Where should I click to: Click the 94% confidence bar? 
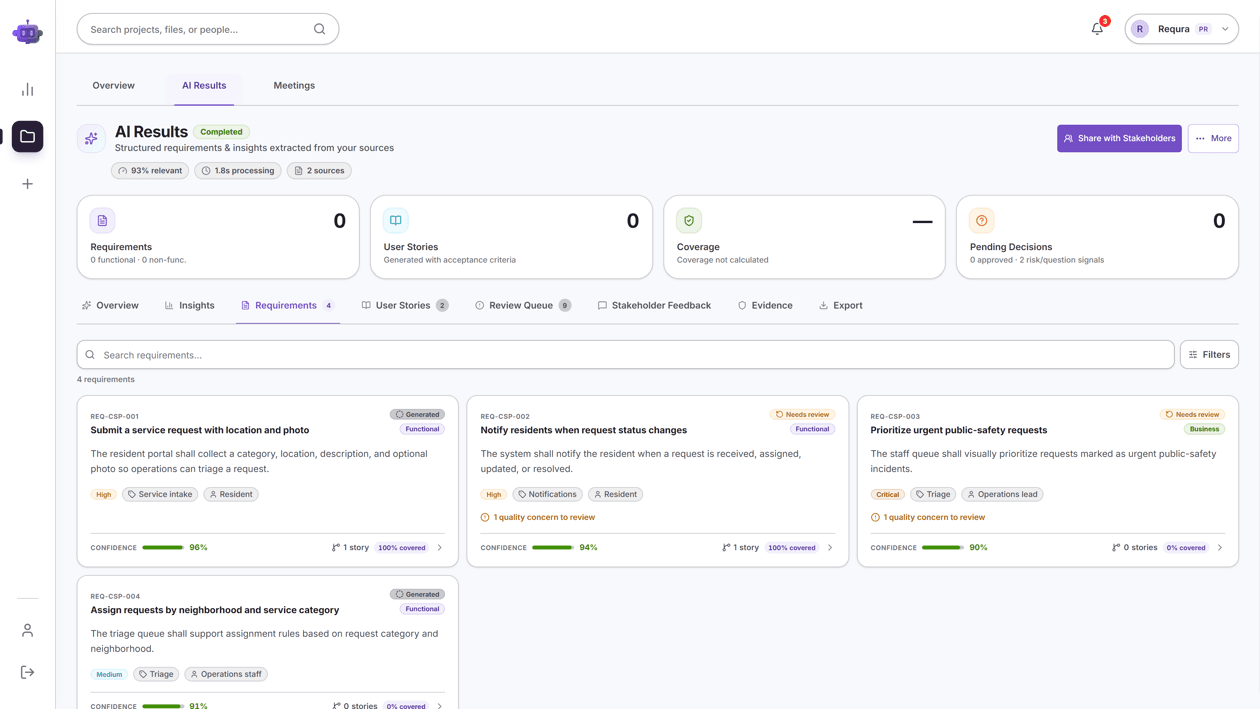[553, 548]
